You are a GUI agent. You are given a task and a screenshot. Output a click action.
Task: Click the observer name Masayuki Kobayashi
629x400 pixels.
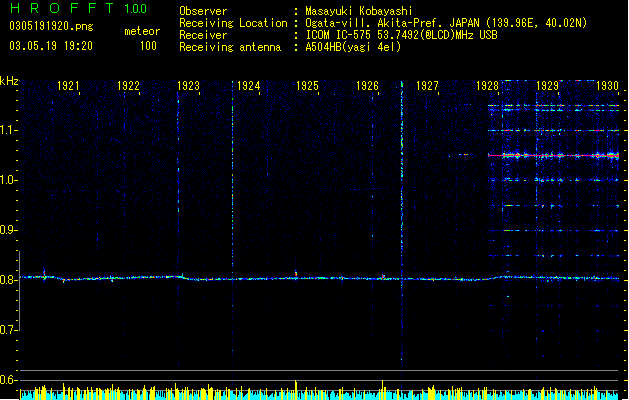pos(359,11)
